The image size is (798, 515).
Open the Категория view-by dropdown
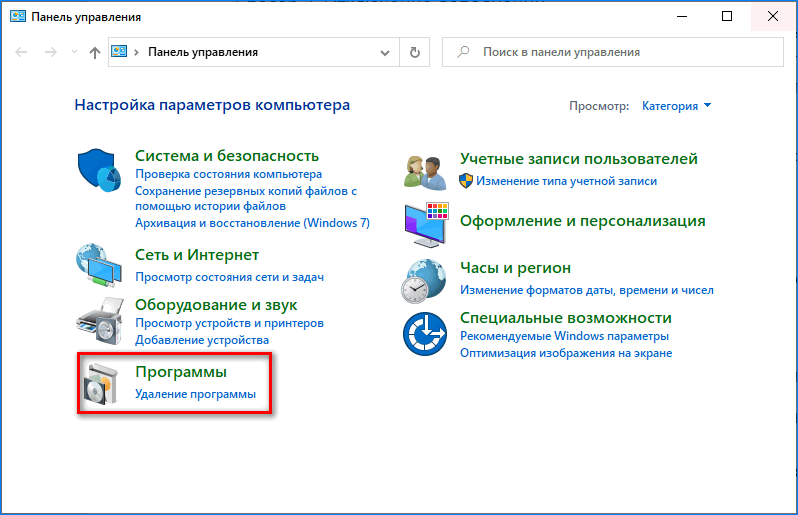pos(676,106)
